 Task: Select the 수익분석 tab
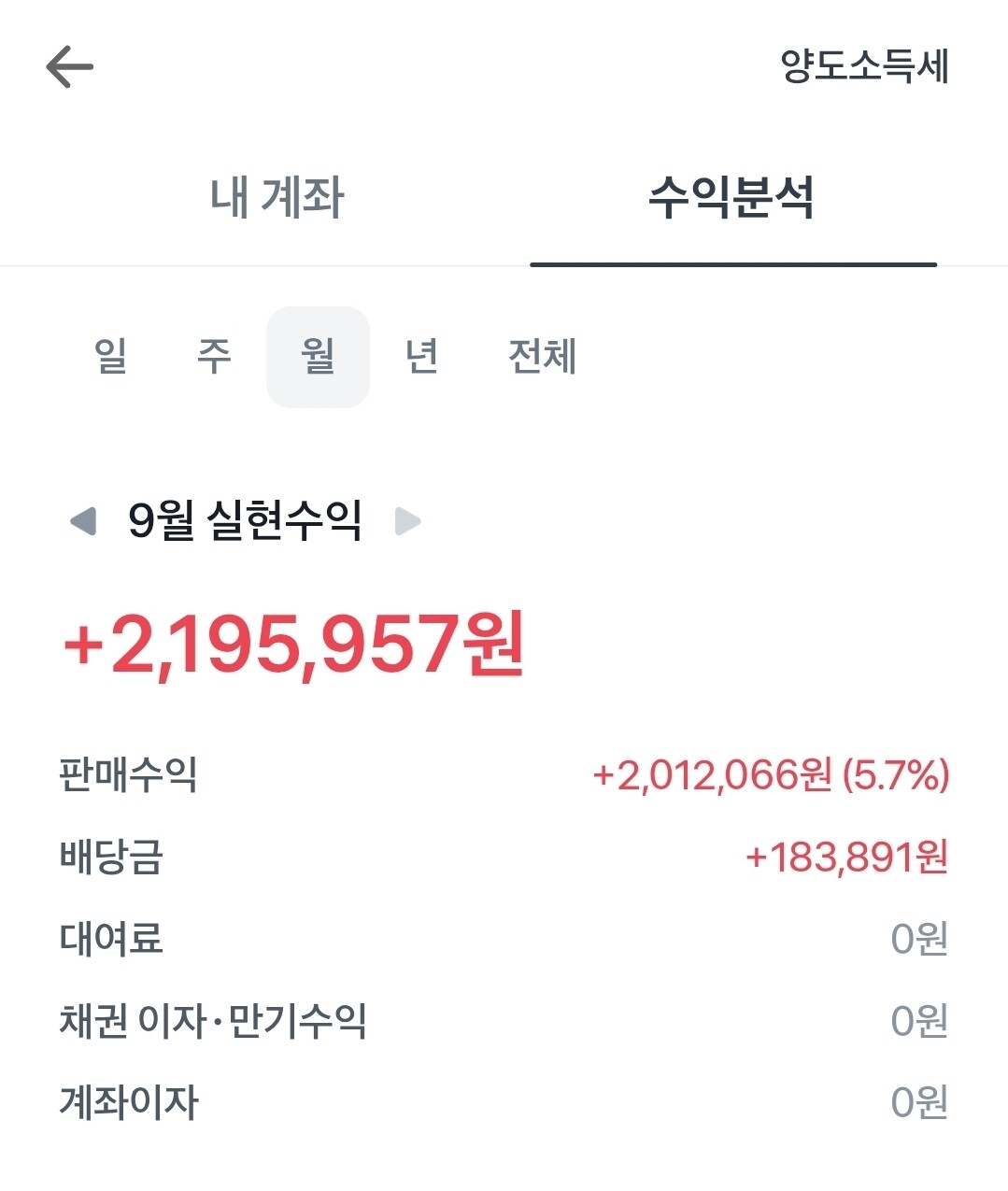pyautogui.click(x=731, y=198)
